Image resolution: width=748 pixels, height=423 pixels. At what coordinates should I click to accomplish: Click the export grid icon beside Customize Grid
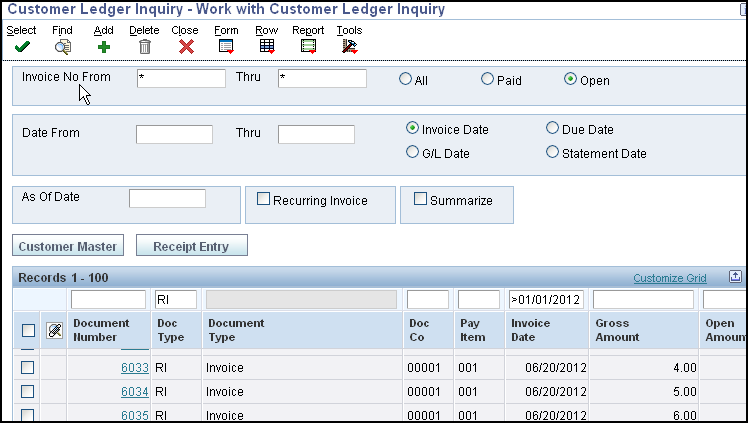click(x=735, y=277)
